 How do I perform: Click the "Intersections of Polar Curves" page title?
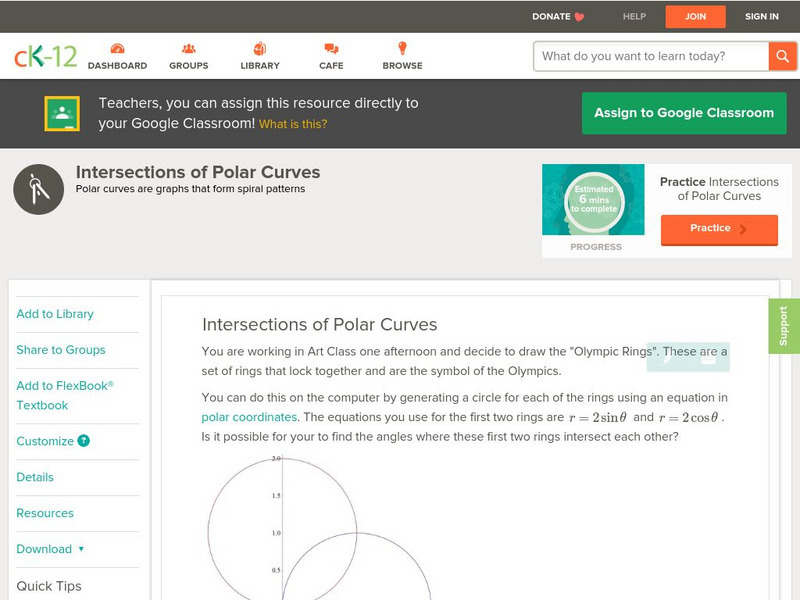point(198,172)
